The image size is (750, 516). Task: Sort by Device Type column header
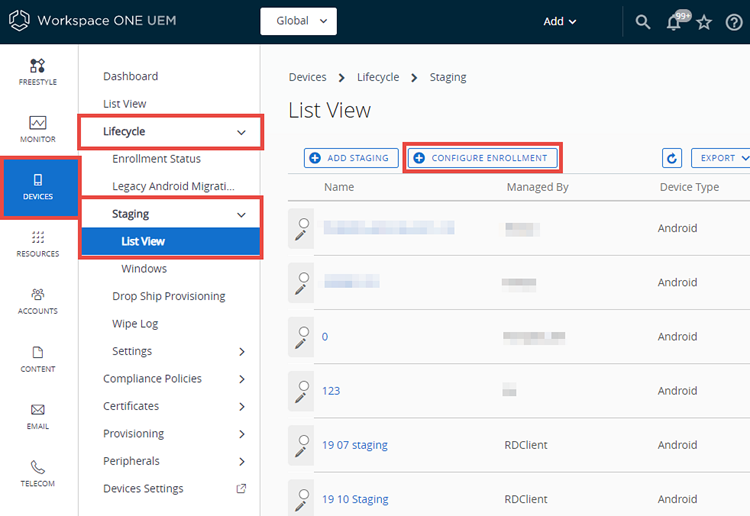689,187
